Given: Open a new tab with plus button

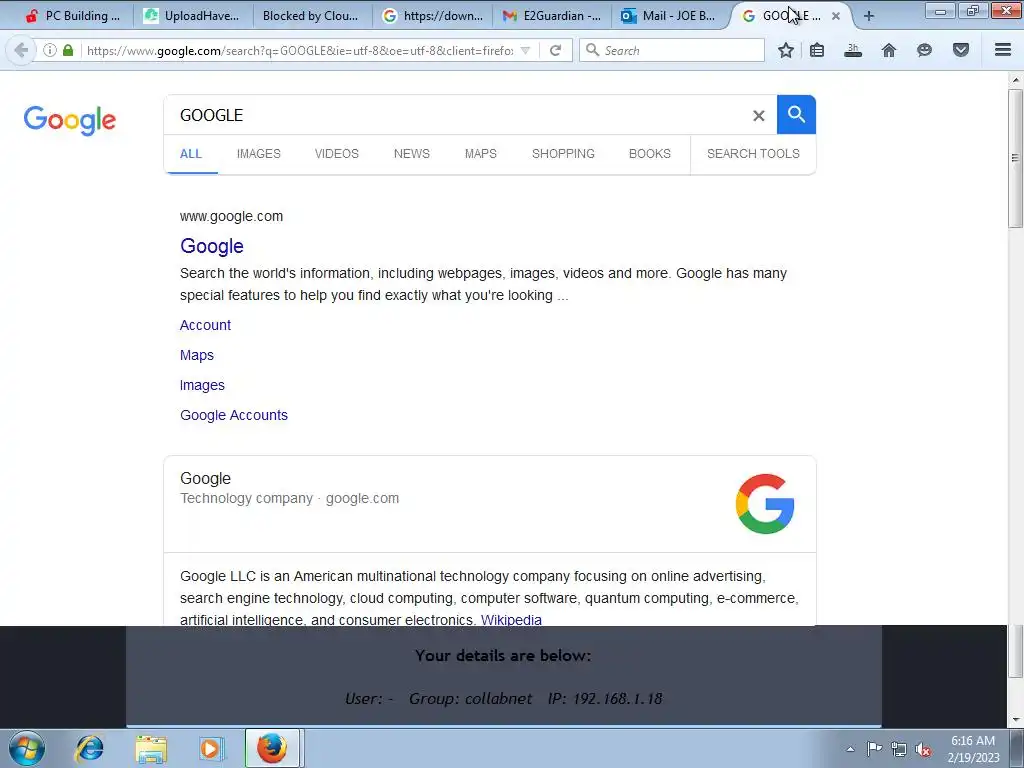Looking at the screenshot, I should coord(869,16).
